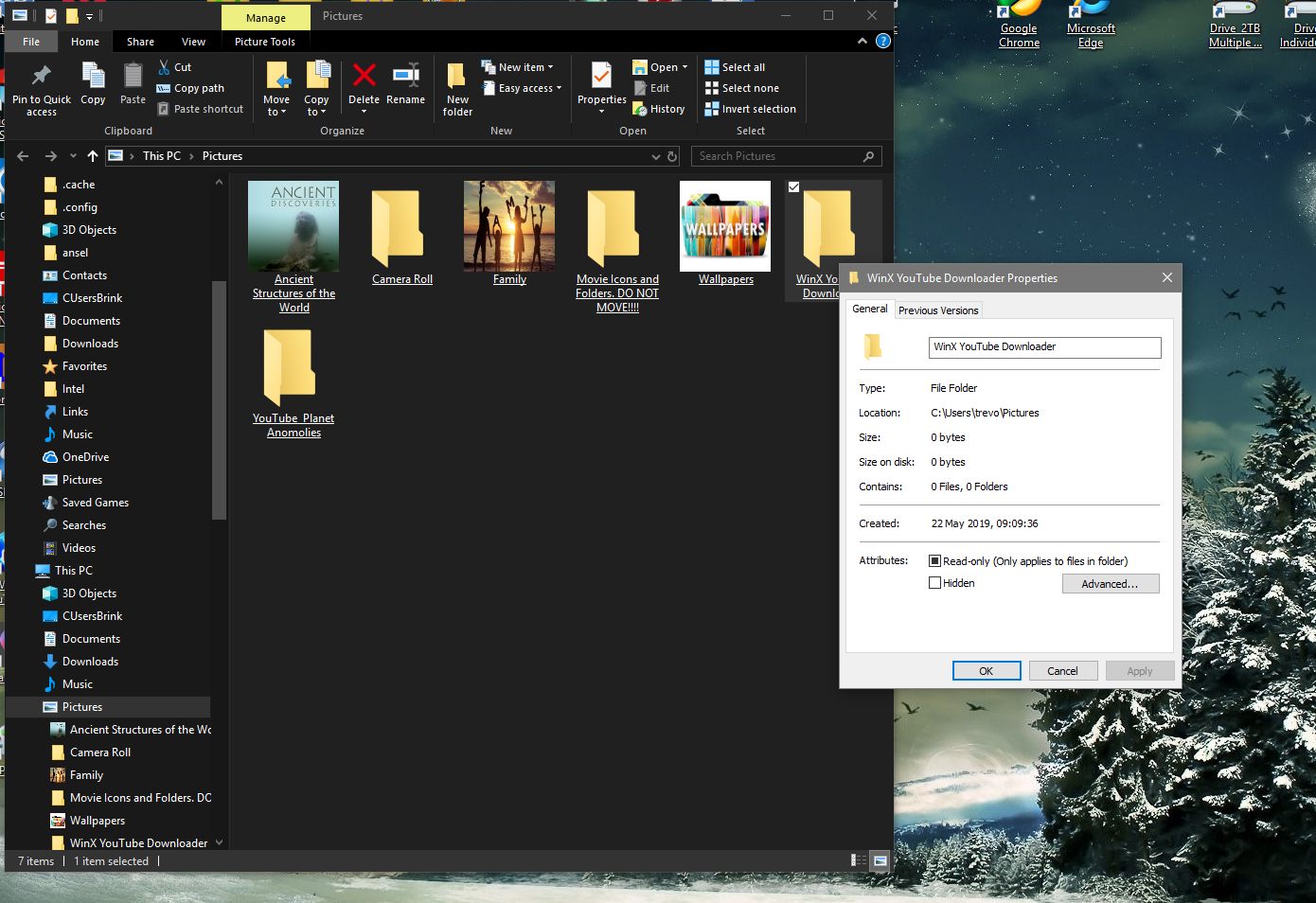1316x903 pixels.
Task: Expand address bar previous locations dropdown
Action: click(x=655, y=156)
